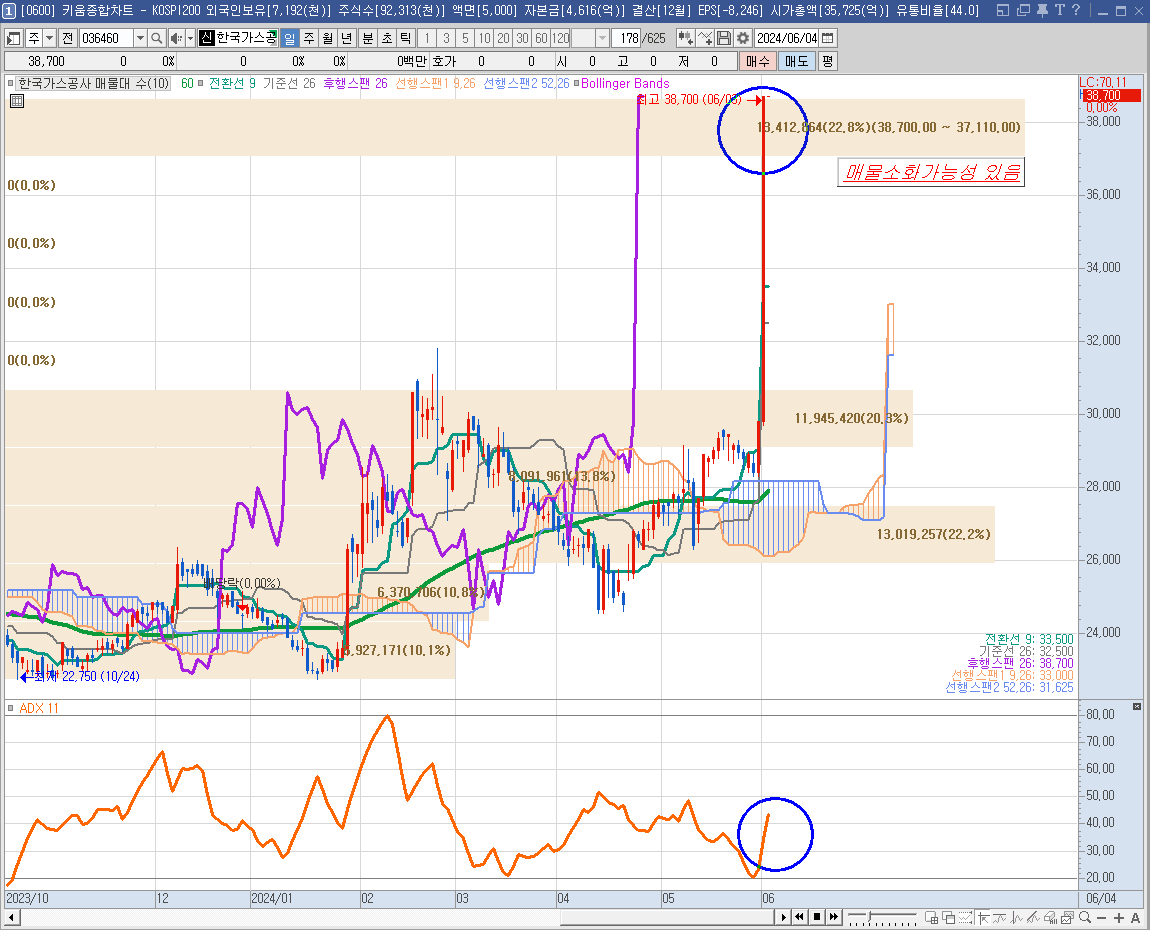Click the date field 2024/06/04

click(x=787, y=38)
